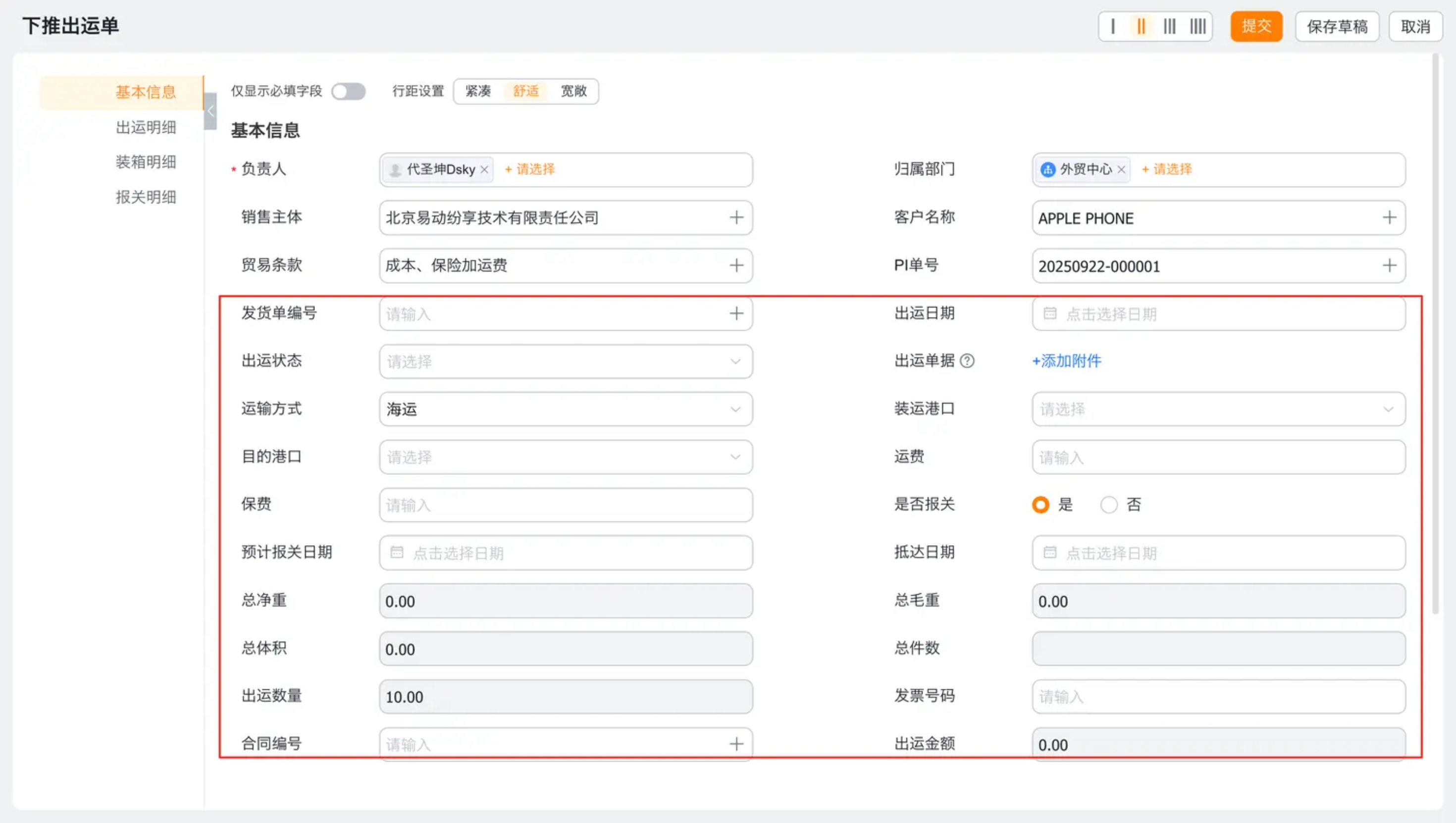Image resolution: width=1456 pixels, height=823 pixels.
Task: Go to 报关明细 section tab
Action: click(x=146, y=197)
